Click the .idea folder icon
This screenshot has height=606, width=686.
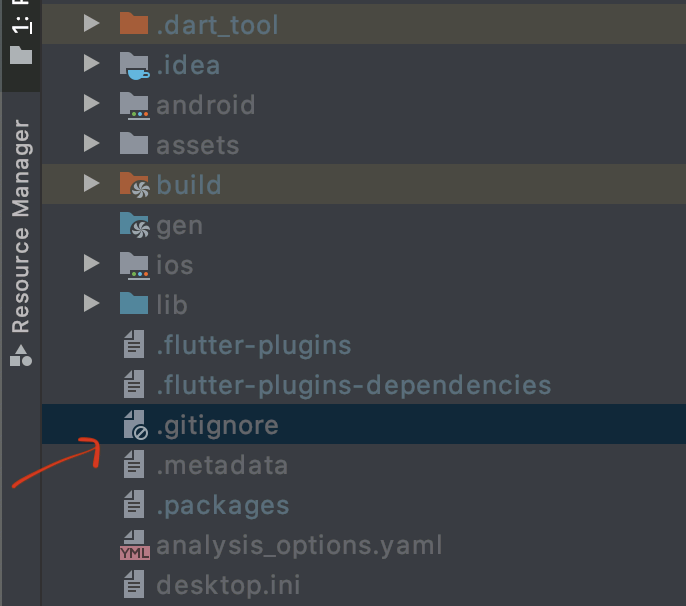tap(133, 65)
